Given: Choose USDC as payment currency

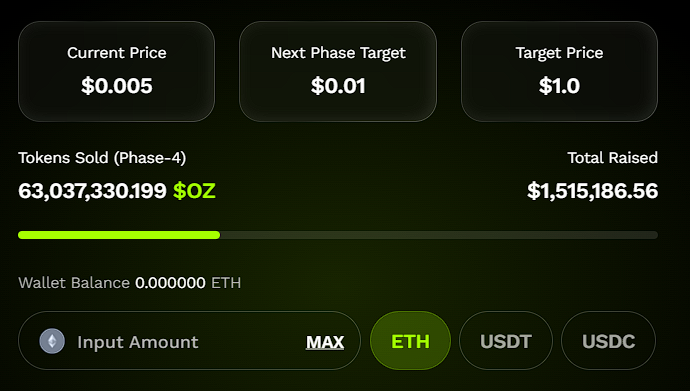Looking at the screenshot, I should [x=608, y=341].
